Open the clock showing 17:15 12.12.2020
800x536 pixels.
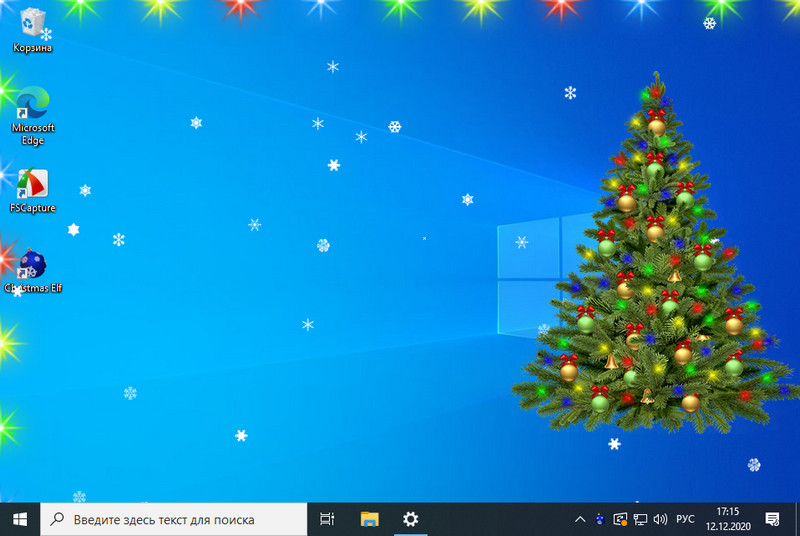(x=728, y=519)
